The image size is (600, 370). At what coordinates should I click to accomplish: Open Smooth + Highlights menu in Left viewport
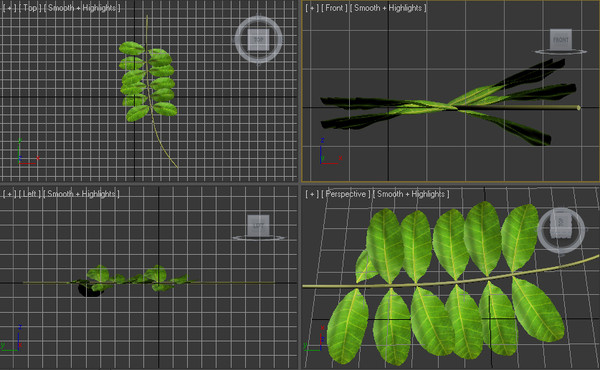pyautogui.click(x=81, y=194)
